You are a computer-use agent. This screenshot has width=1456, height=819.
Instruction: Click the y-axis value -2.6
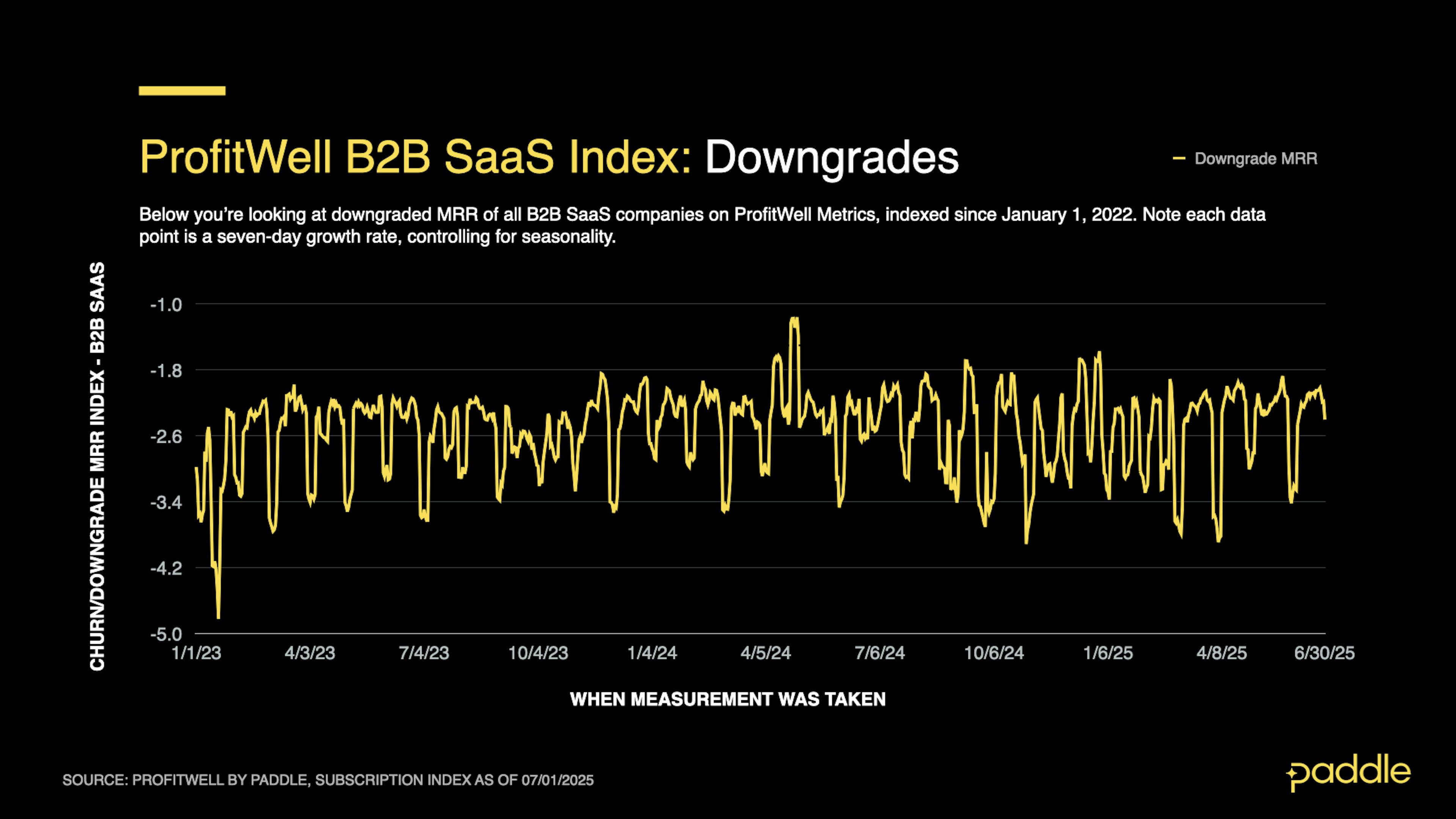pos(166,436)
